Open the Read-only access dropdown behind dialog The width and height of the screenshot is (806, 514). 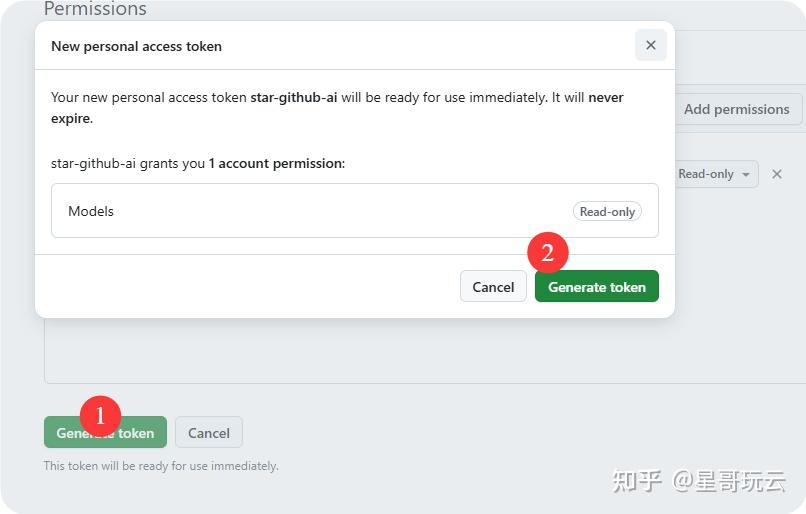tap(714, 174)
